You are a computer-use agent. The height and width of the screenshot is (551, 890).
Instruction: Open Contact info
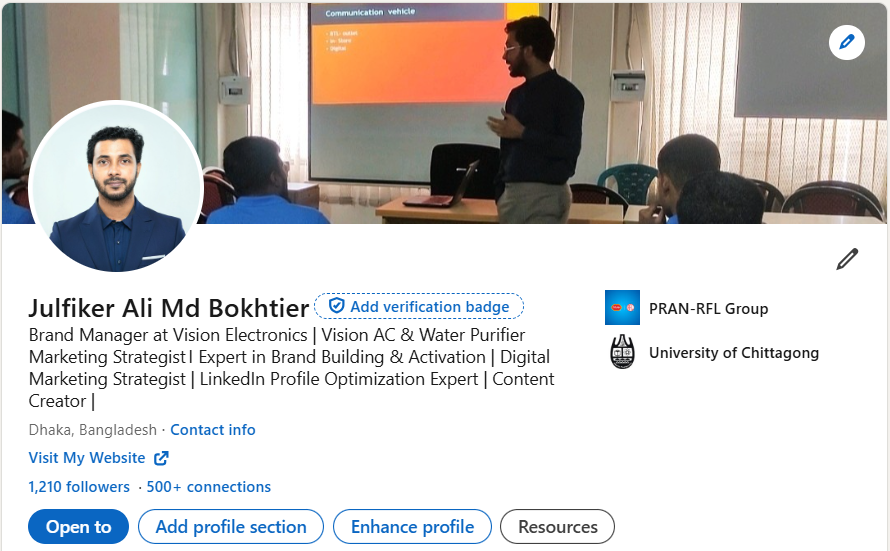(x=213, y=430)
